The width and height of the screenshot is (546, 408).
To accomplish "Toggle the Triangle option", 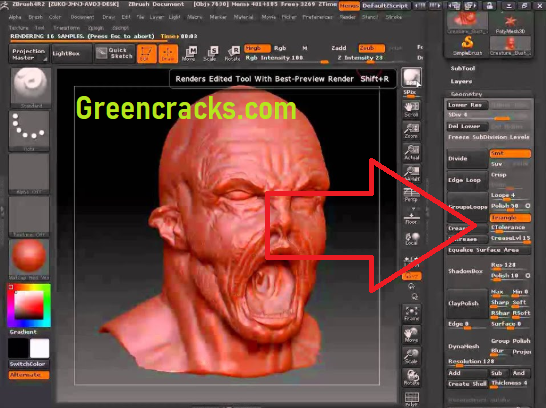I will [510, 218].
